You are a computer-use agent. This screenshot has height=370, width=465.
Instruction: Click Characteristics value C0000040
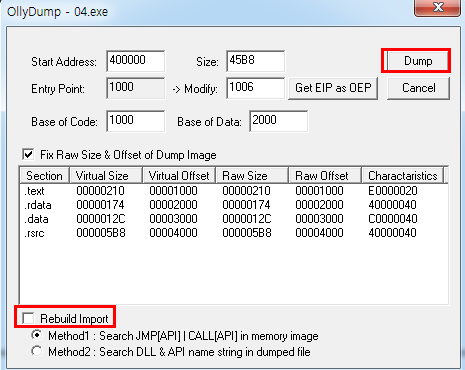(393, 219)
